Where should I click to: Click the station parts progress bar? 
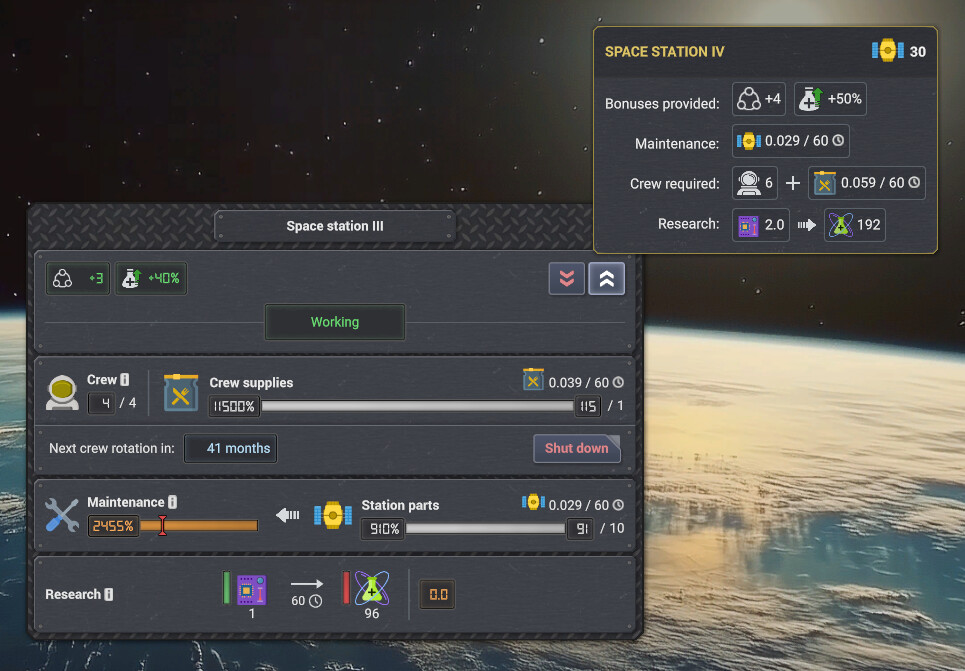(x=486, y=528)
